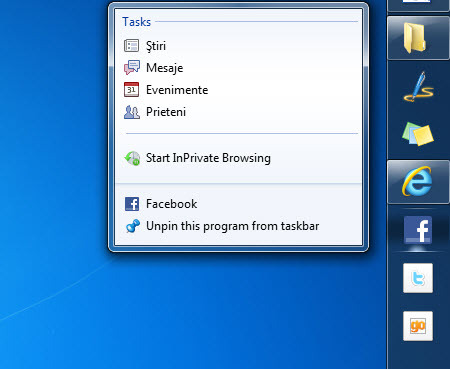The image size is (450, 369).
Task: Choose Prieteni in the Tasks list
Action: (x=238, y=112)
